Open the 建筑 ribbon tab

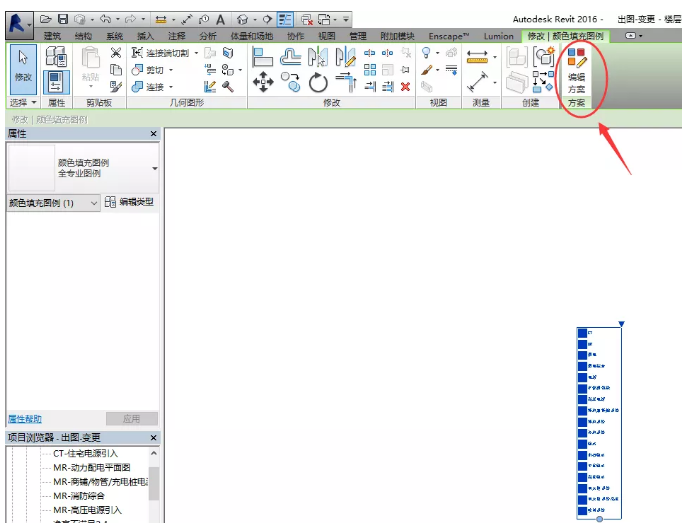[52, 36]
